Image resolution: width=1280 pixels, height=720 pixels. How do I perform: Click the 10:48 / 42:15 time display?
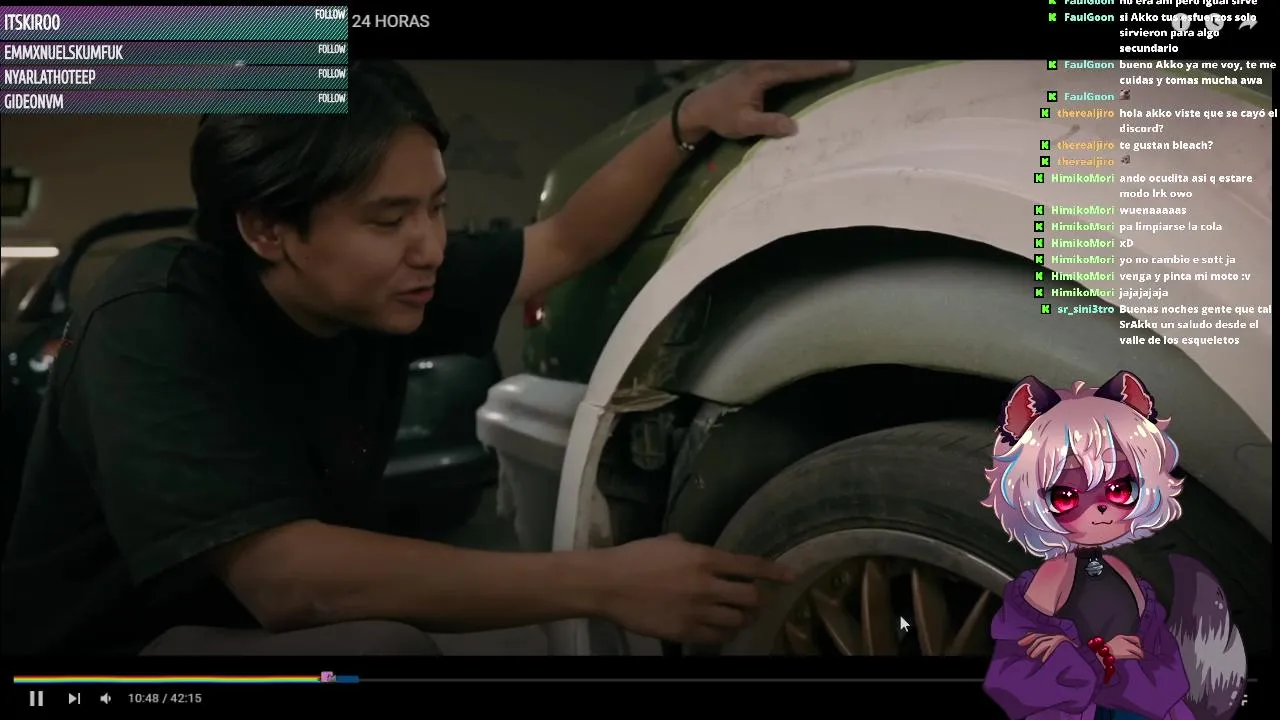[165, 698]
